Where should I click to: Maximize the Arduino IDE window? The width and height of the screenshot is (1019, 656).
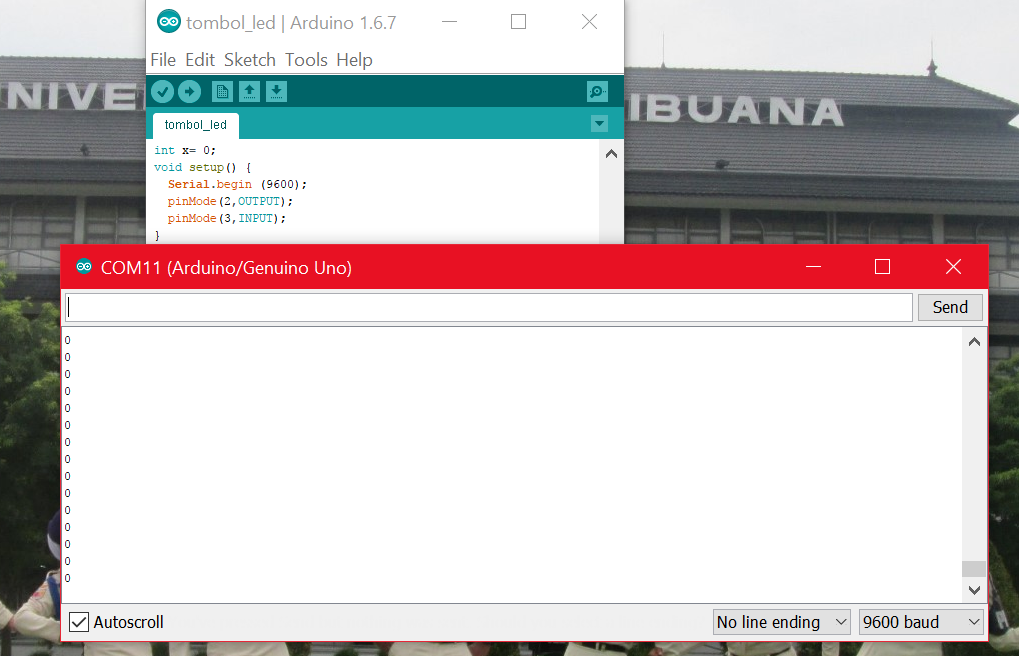coord(519,21)
